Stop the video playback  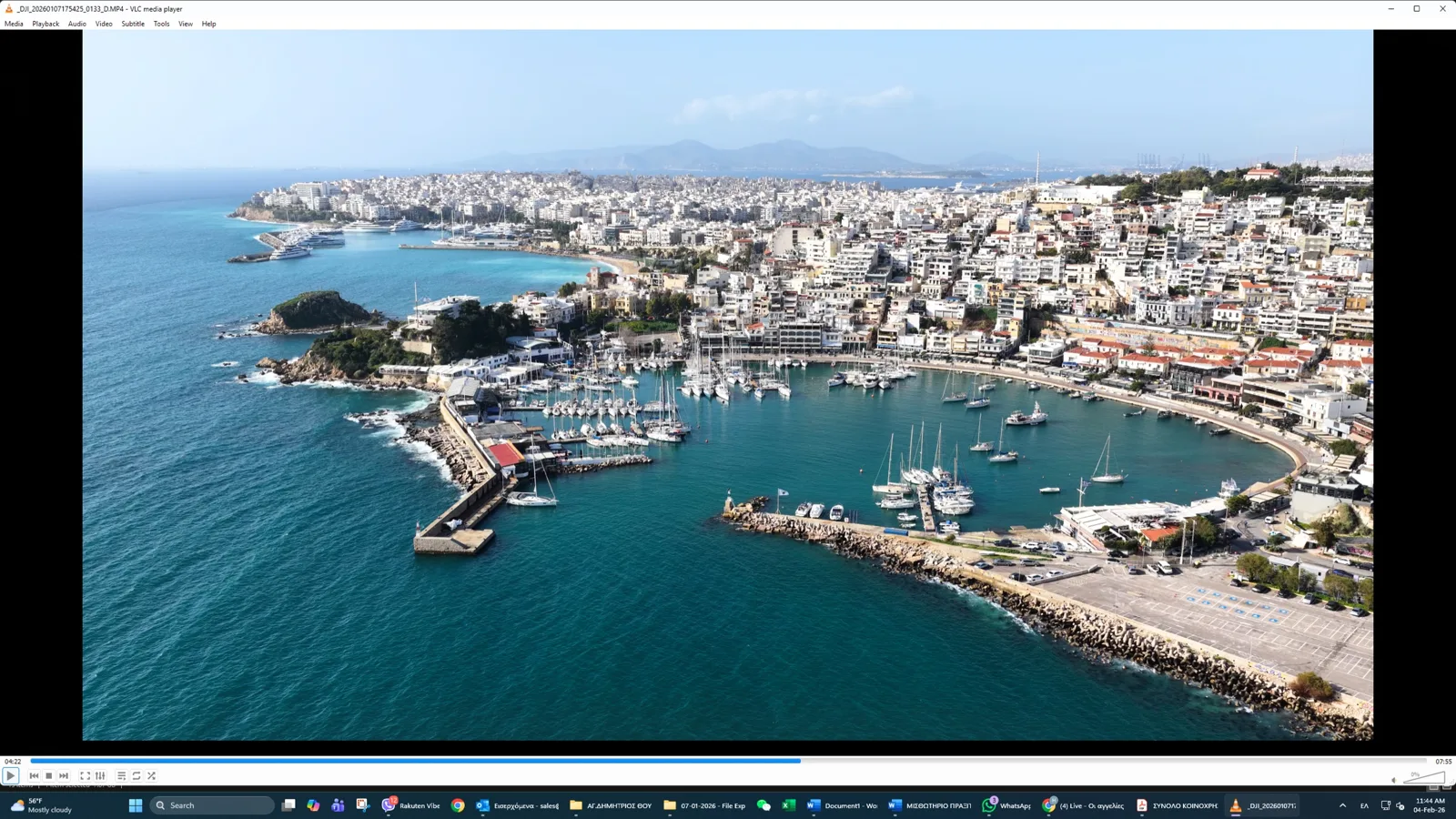click(49, 776)
